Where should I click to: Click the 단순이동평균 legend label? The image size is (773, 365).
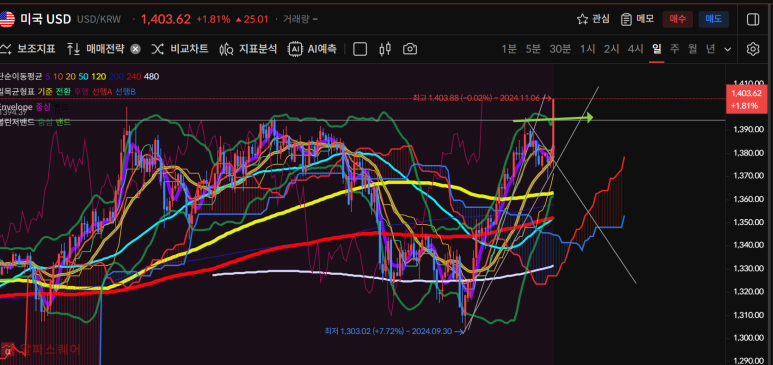tap(21, 76)
